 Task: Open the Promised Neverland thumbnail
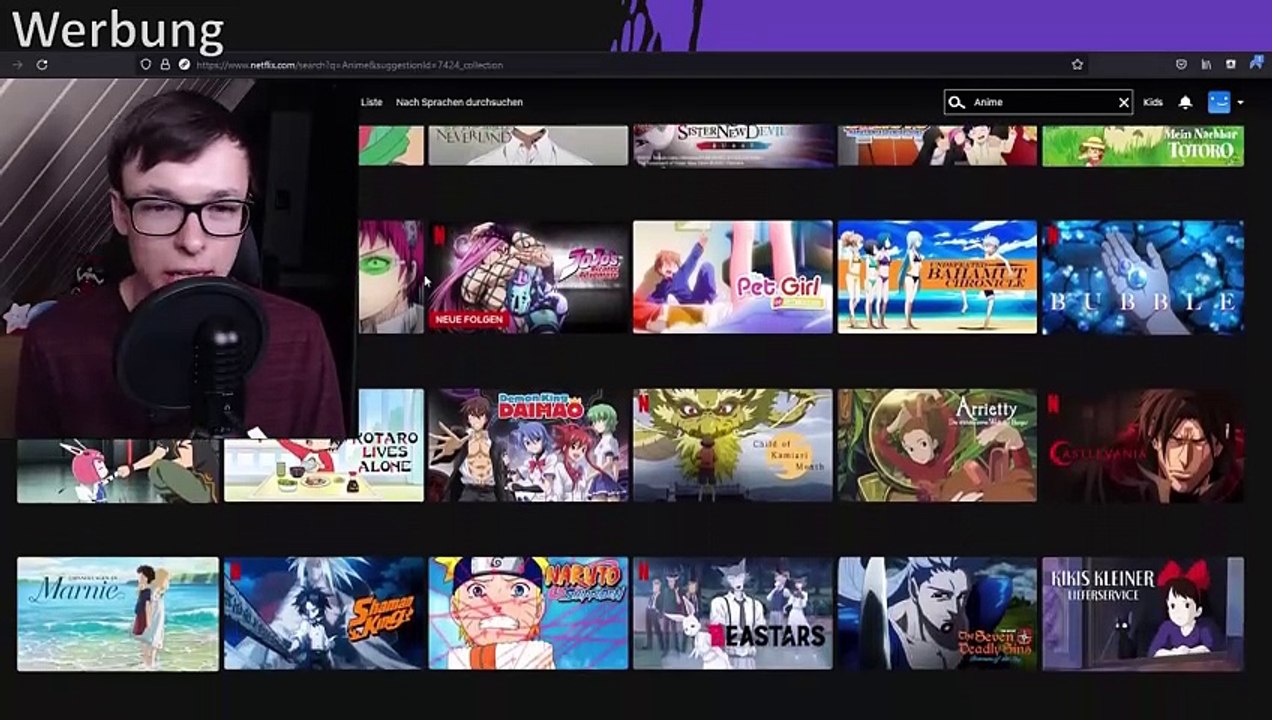pos(528,145)
